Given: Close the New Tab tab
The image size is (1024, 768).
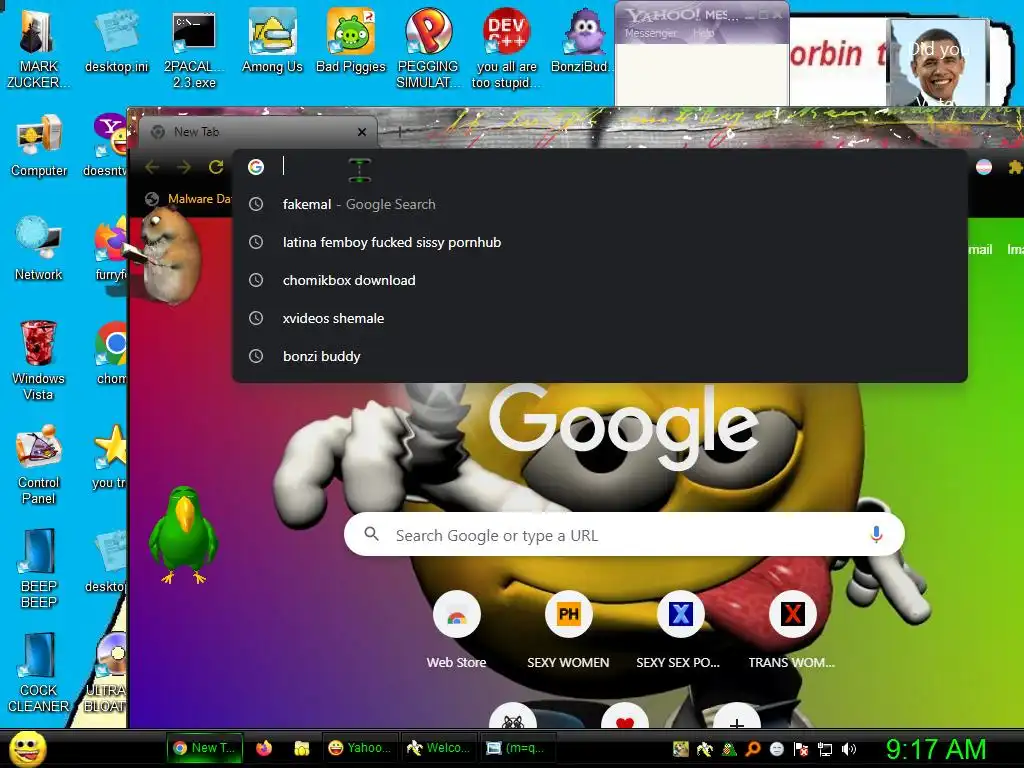Looking at the screenshot, I should pos(362,132).
